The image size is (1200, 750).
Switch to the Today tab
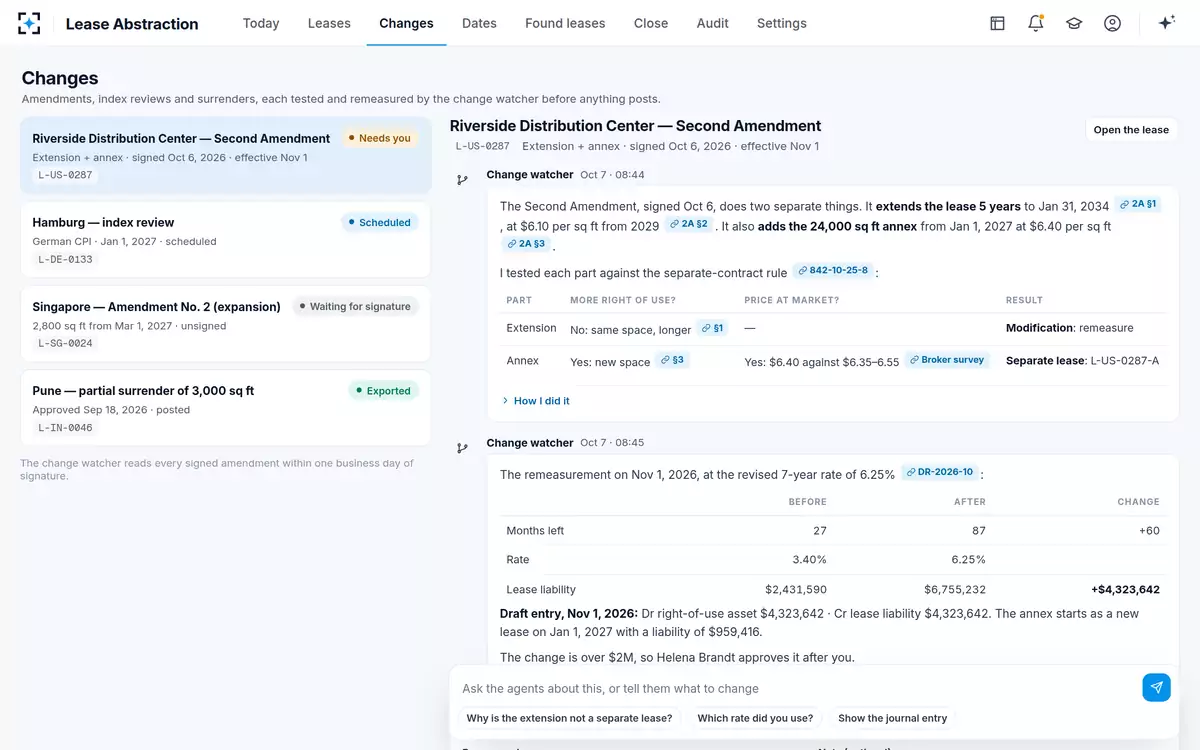(261, 23)
